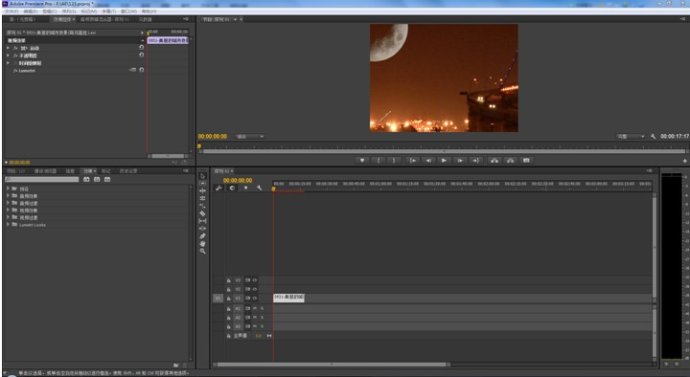Toggle track output eye for V1
The height and width of the screenshot is (377, 690).
tap(255, 298)
